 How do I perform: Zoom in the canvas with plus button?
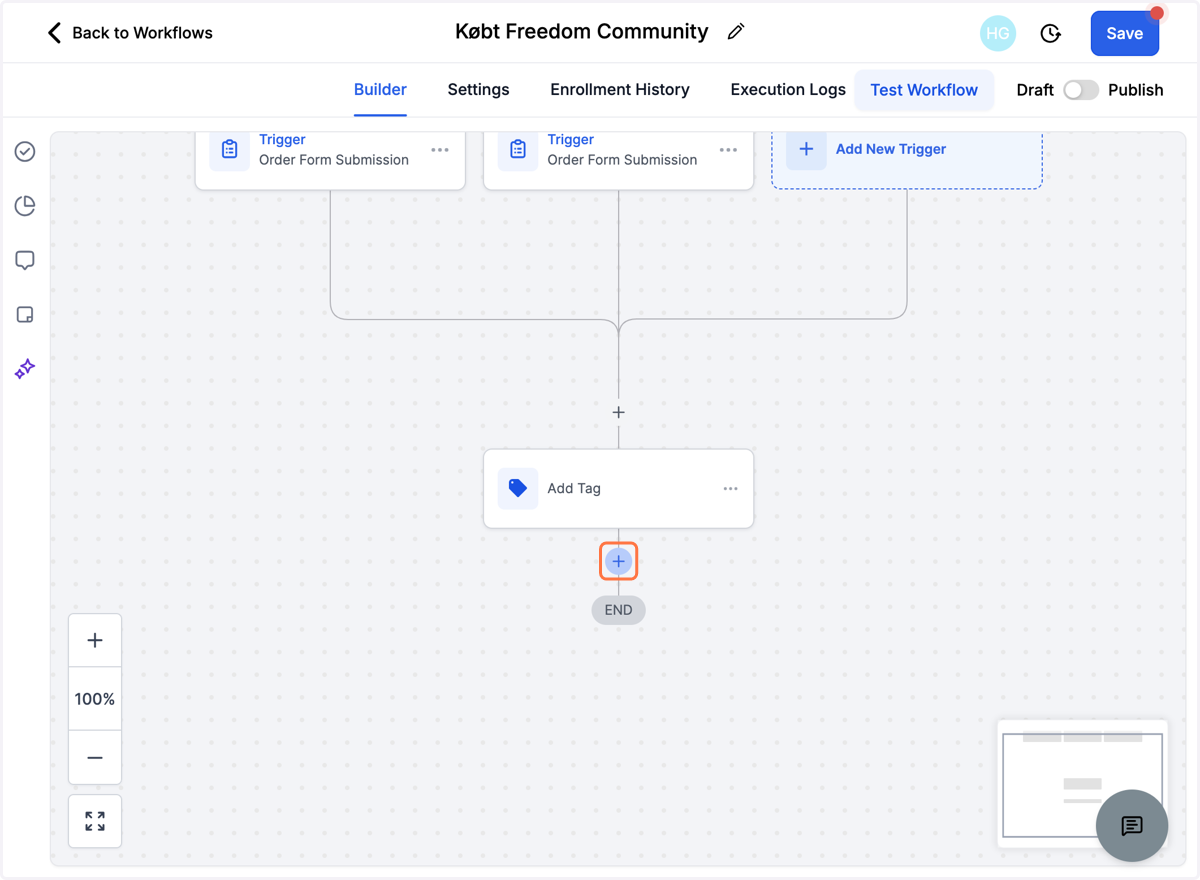(95, 640)
